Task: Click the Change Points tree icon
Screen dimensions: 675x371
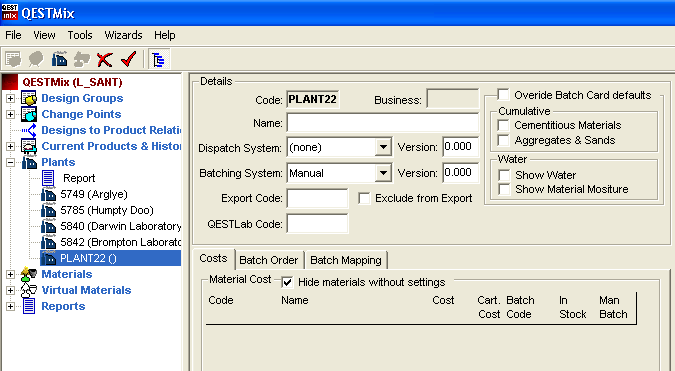Action: [x=29, y=114]
